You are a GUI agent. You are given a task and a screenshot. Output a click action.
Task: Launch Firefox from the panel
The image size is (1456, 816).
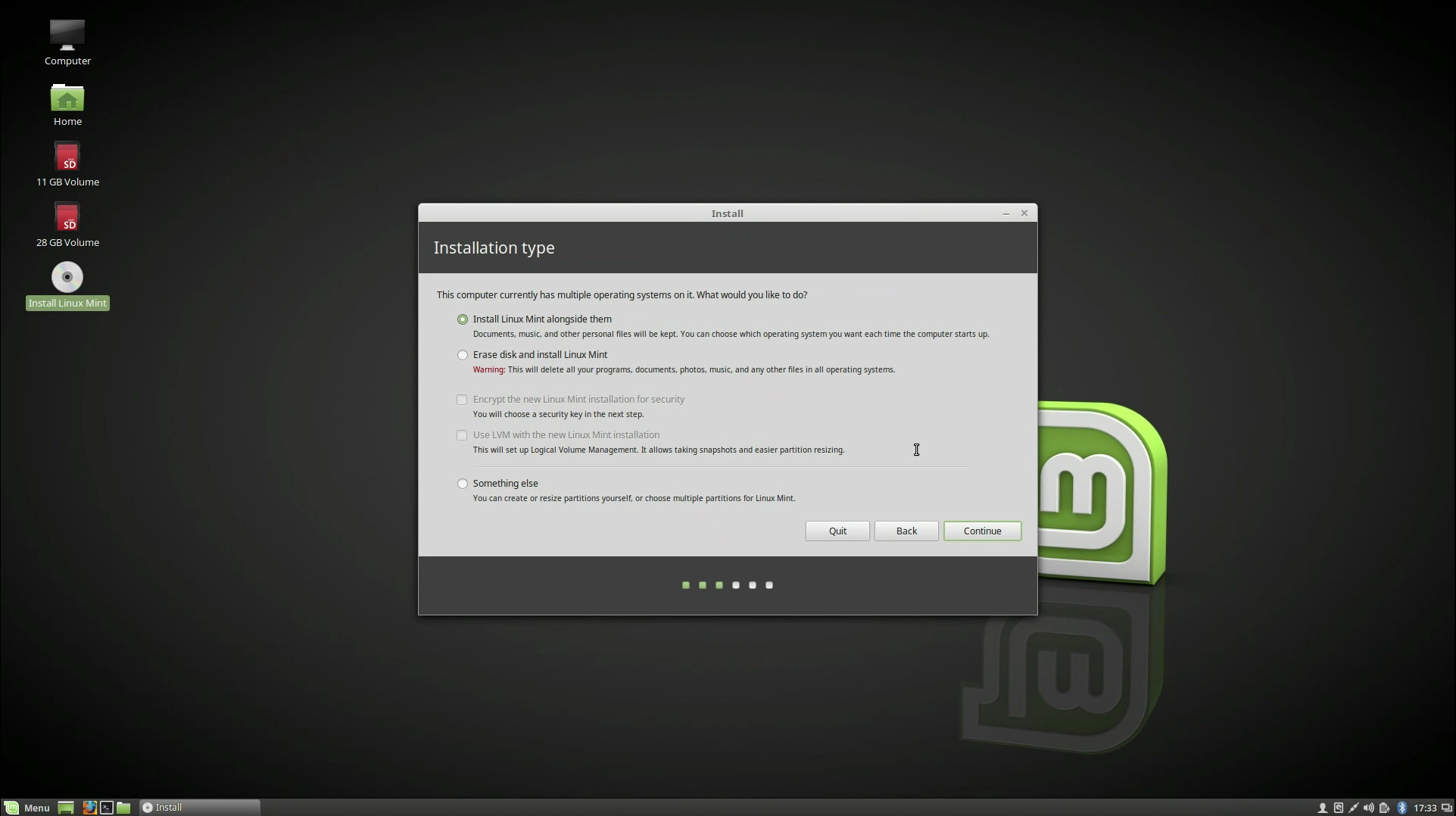coord(89,808)
